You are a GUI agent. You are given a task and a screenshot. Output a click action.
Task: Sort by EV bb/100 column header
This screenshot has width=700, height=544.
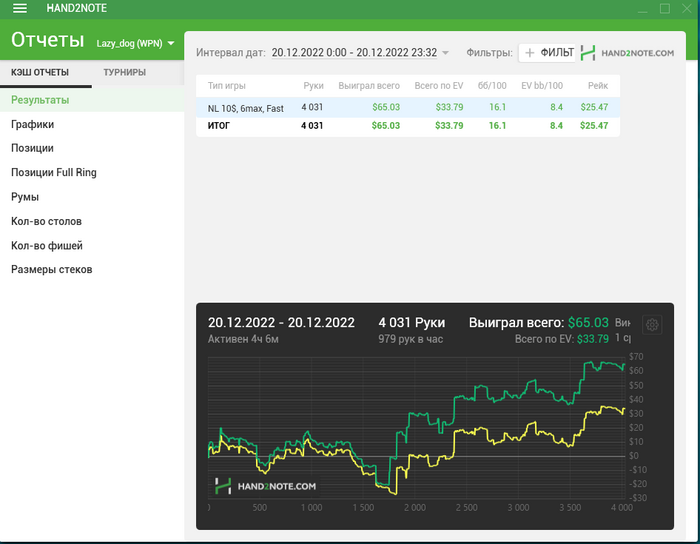[542, 86]
